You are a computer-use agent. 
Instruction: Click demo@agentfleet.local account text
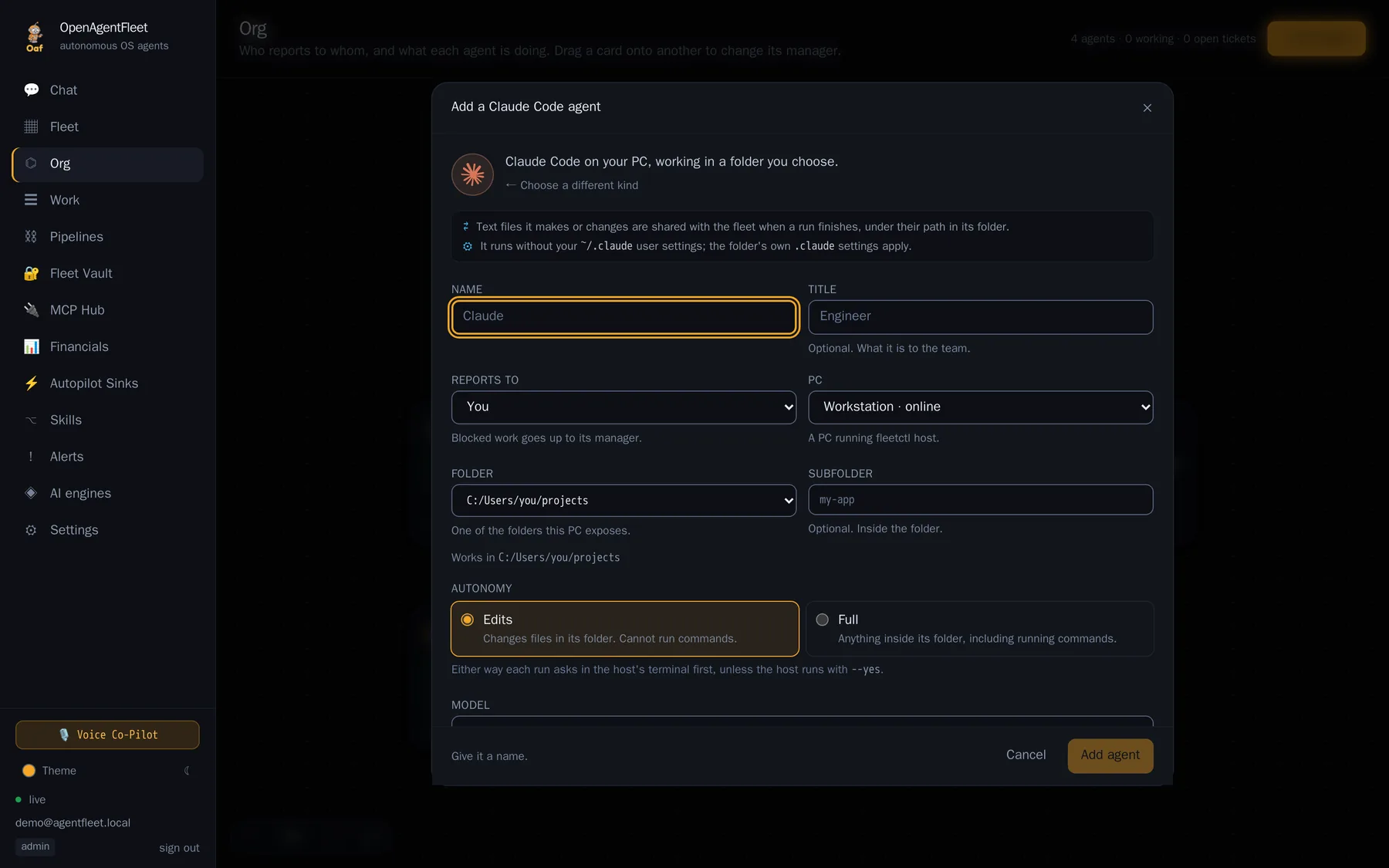[73, 823]
